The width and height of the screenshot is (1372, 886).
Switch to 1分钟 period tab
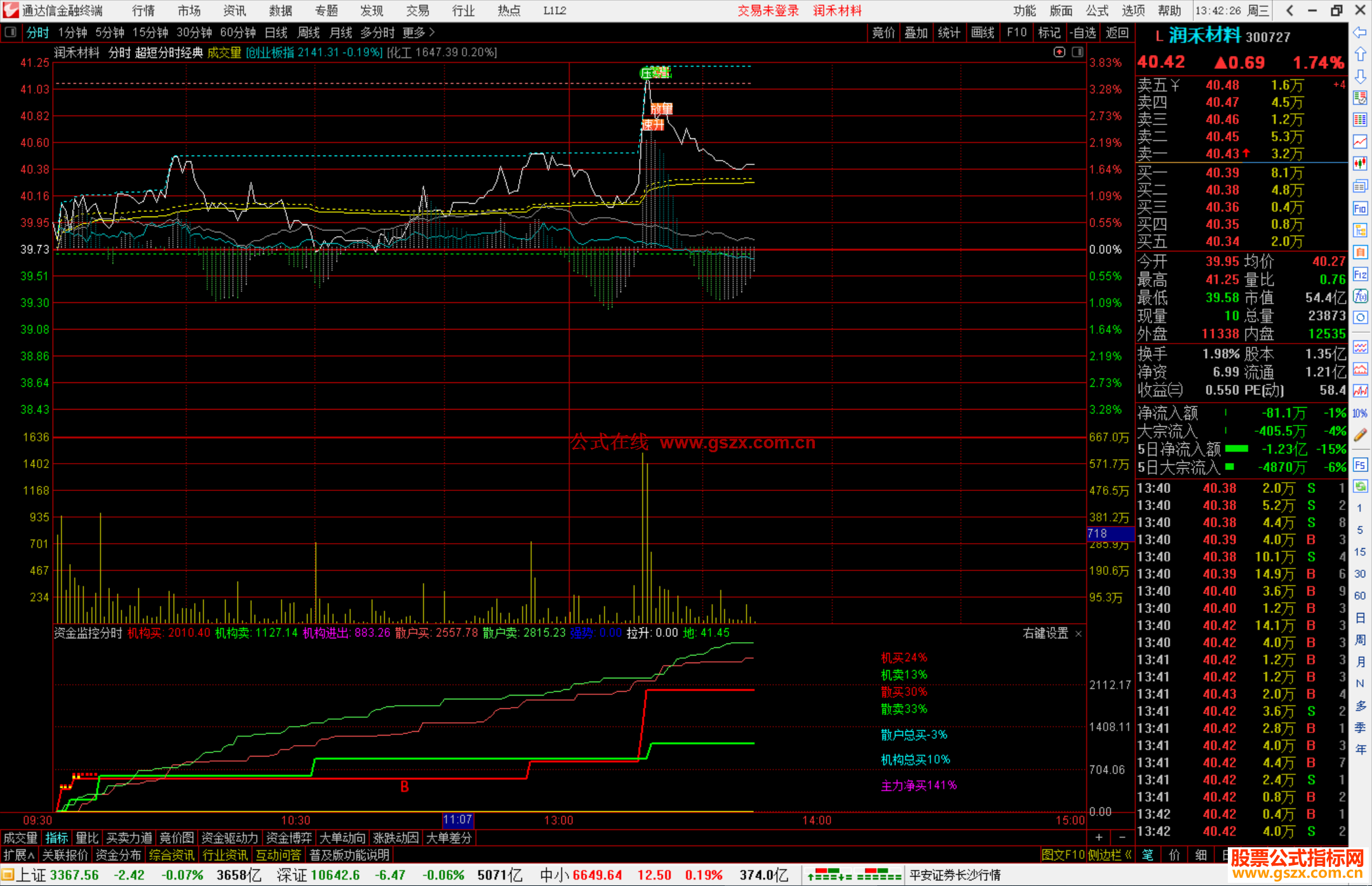point(72,32)
